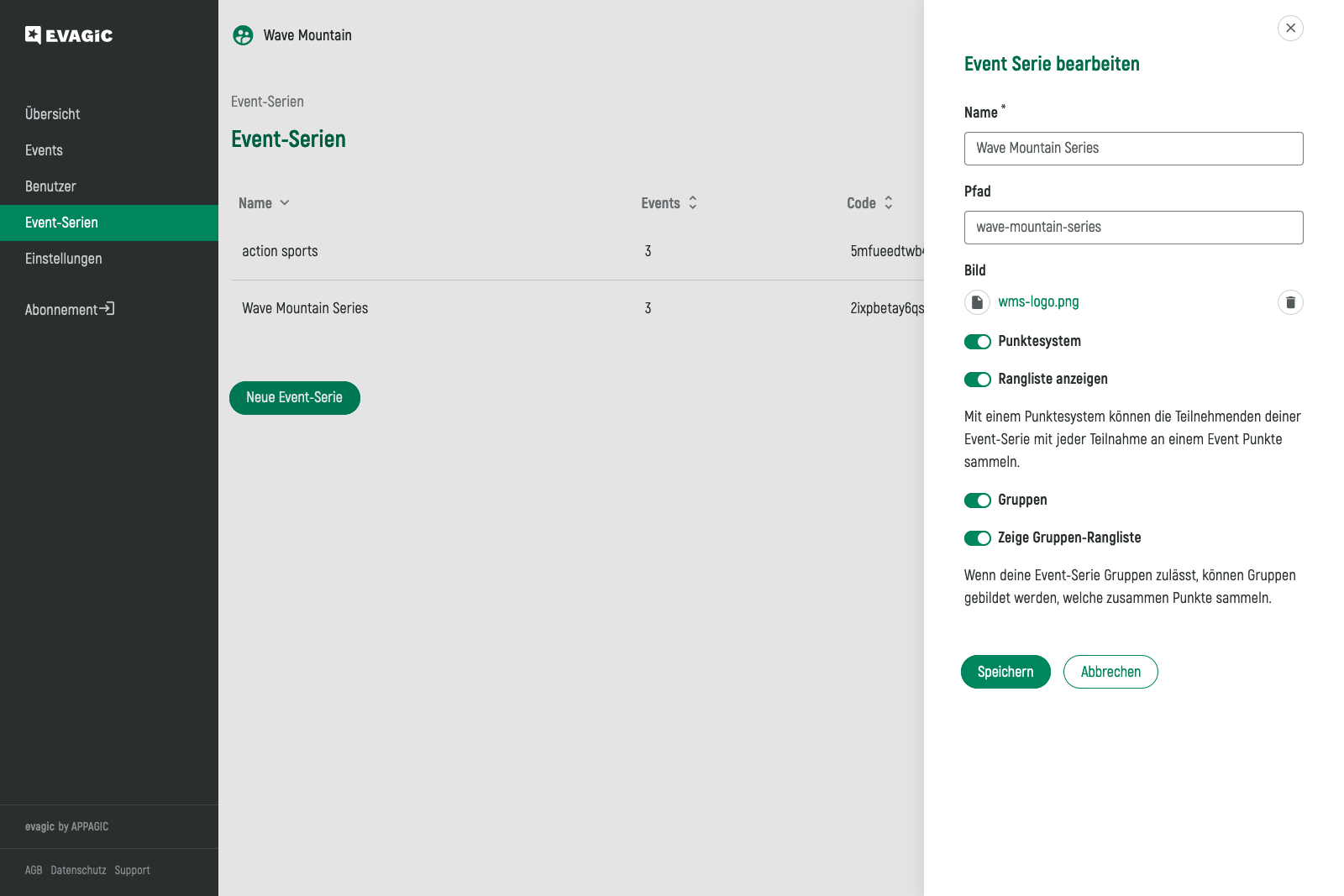Click the EVAGIC logo in sidebar
Image resolution: width=1344 pixels, height=896 pixels.
click(69, 35)
